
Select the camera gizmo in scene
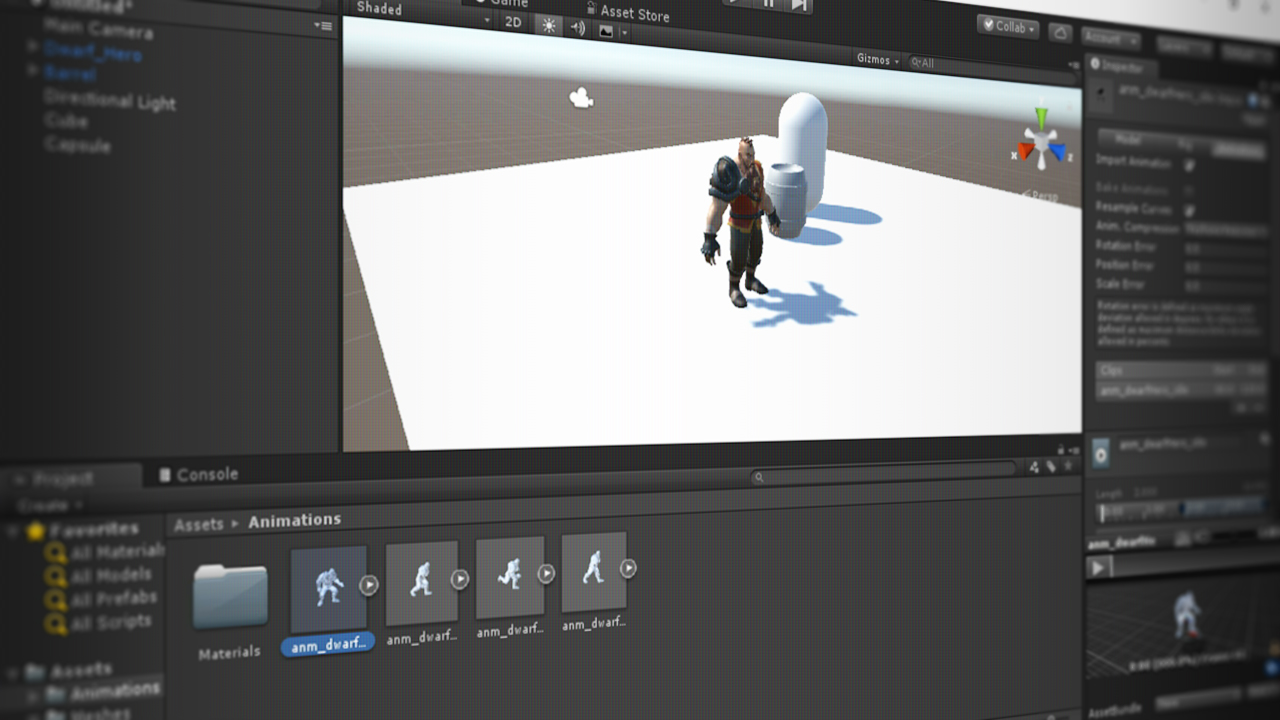[580, 97]
